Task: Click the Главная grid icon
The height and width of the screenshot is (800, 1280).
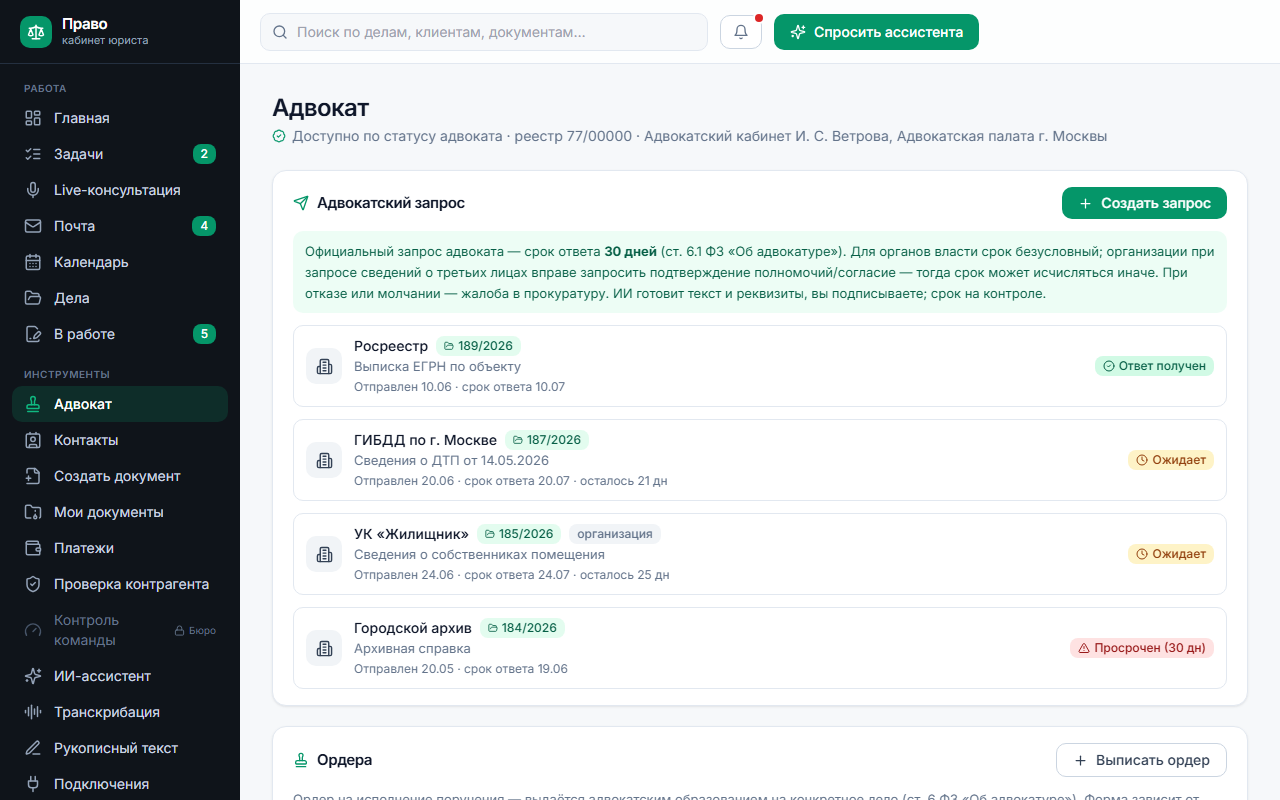Action: pos(33,118)
